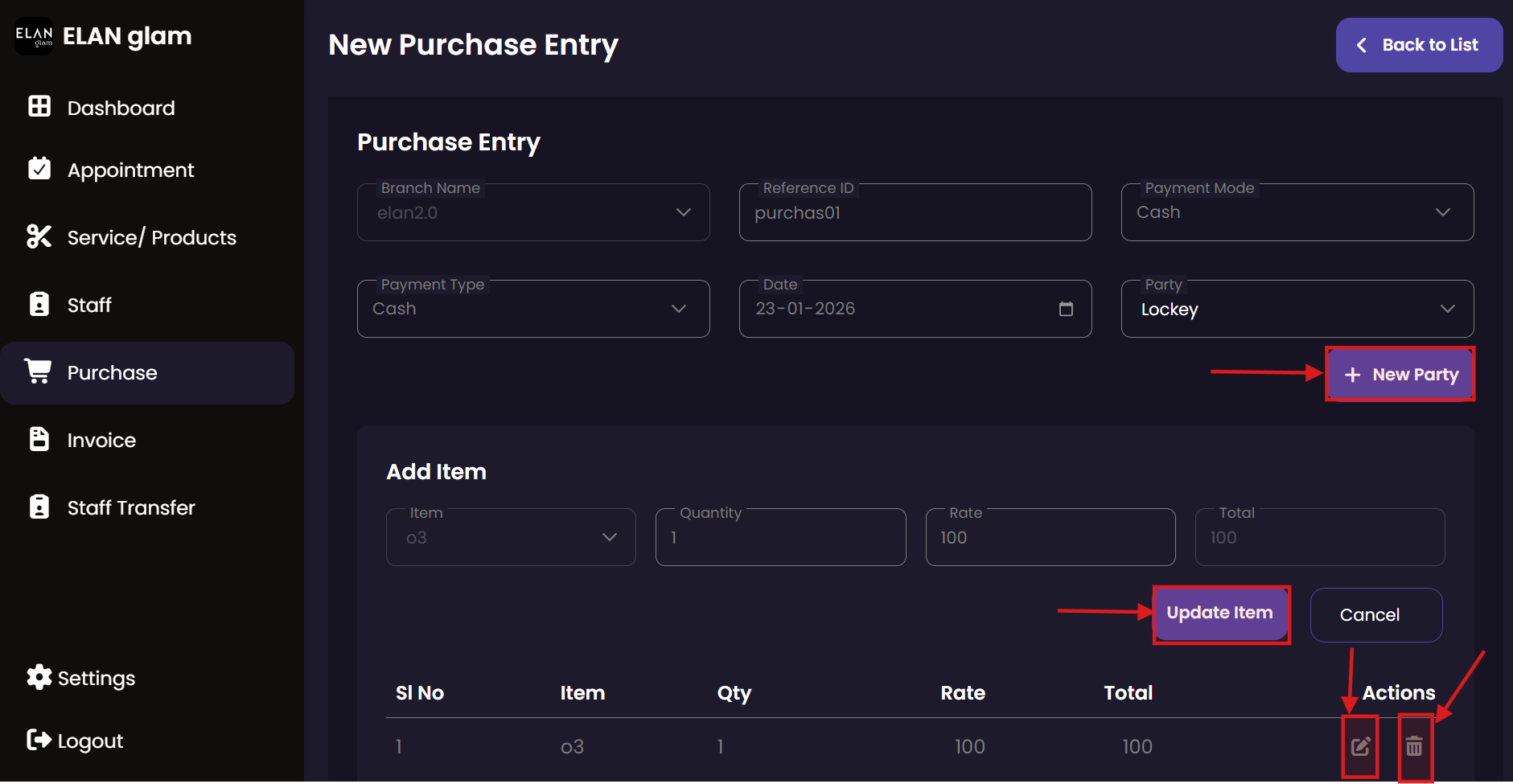Navigate to Staff Transfer section
The width and height of the screenshot is (1513, 784).
(x=131, y=507)
